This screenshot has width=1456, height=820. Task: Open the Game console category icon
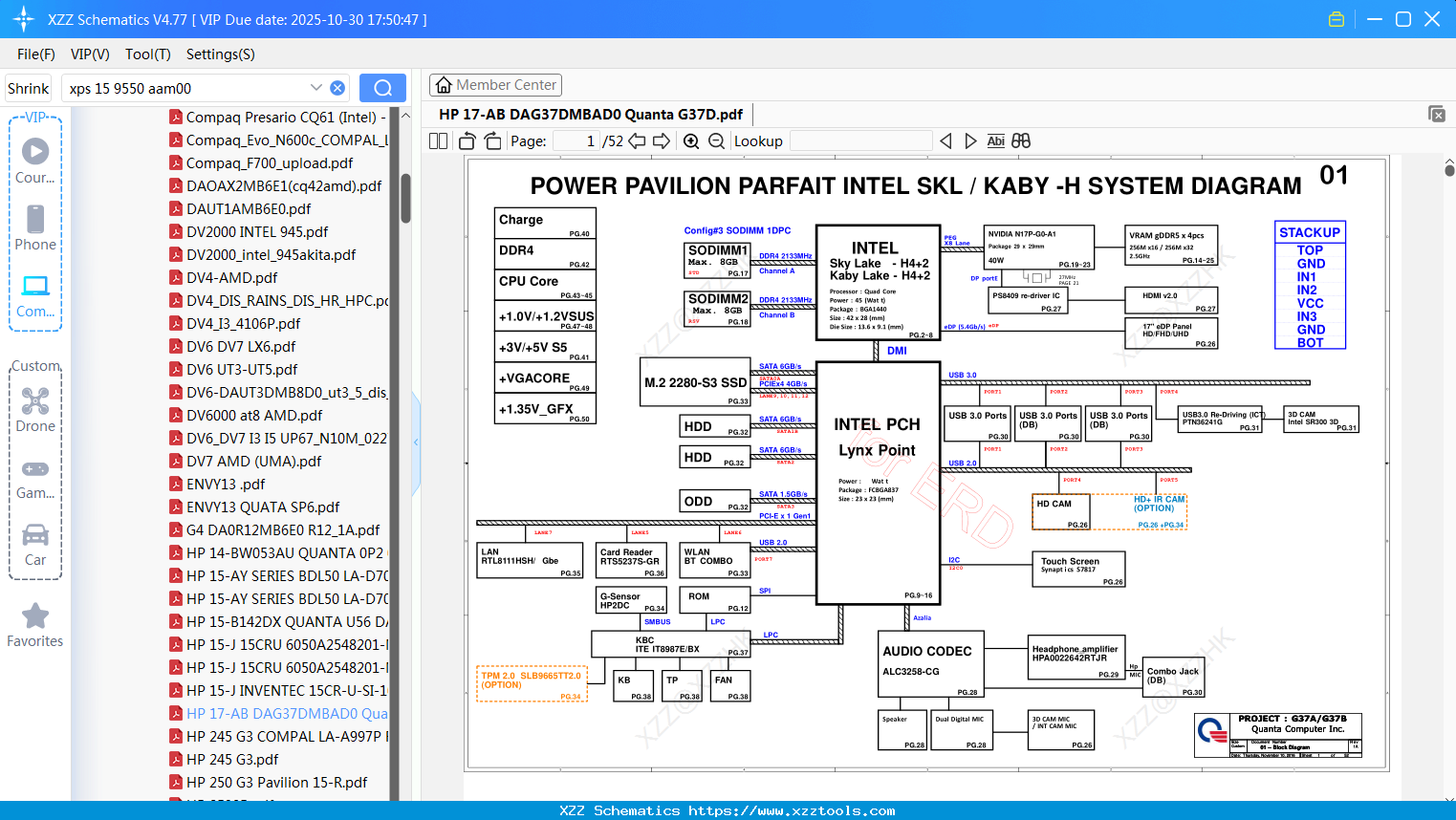pos(35,478)
